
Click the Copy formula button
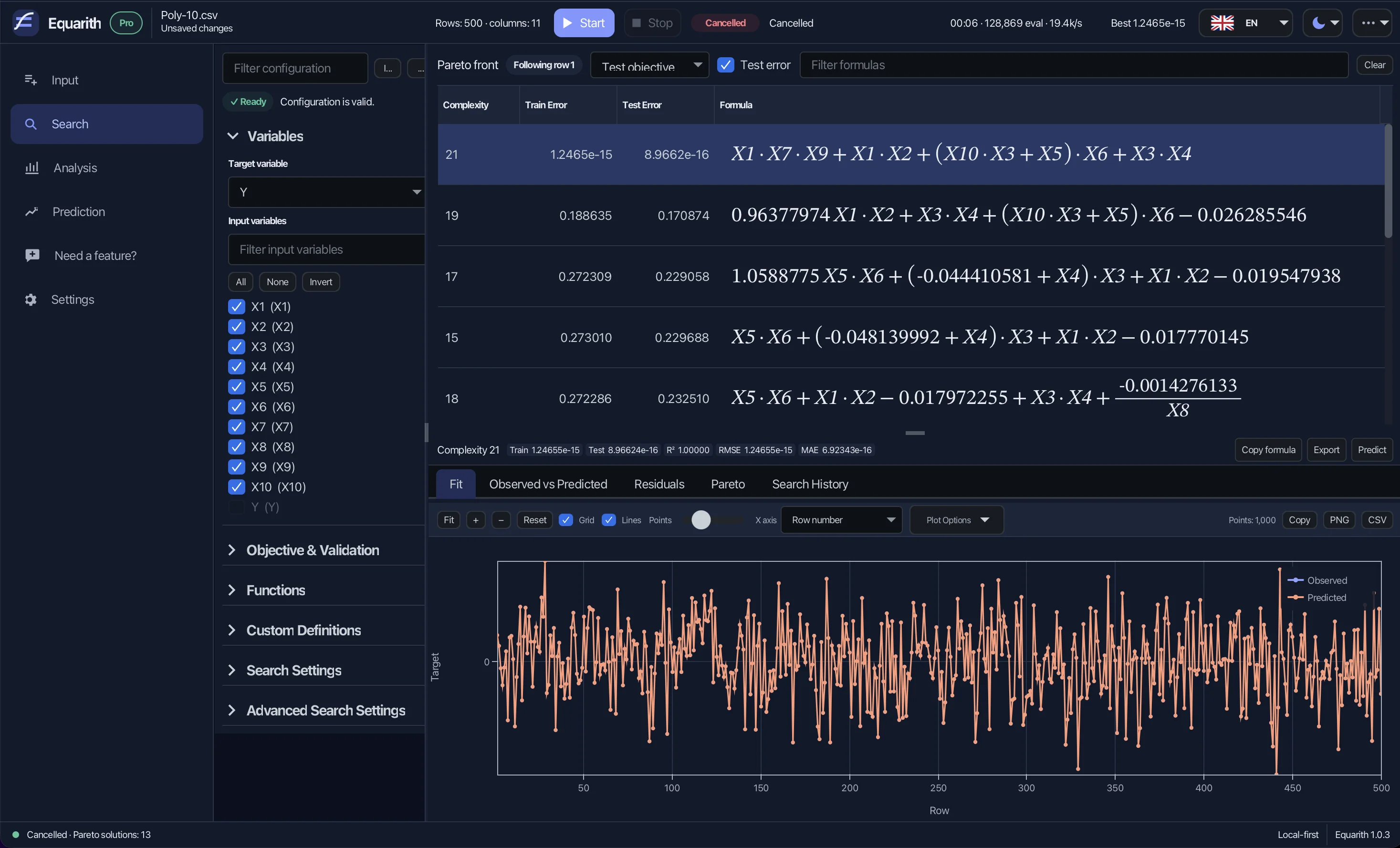[1268, 450]
